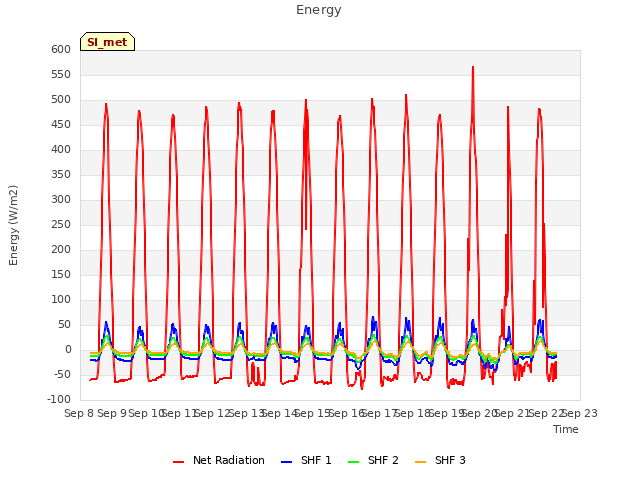The image size is (640, 480).
Task: Click the 0 y-axis tick label
Action: click(x=68, y=349)
